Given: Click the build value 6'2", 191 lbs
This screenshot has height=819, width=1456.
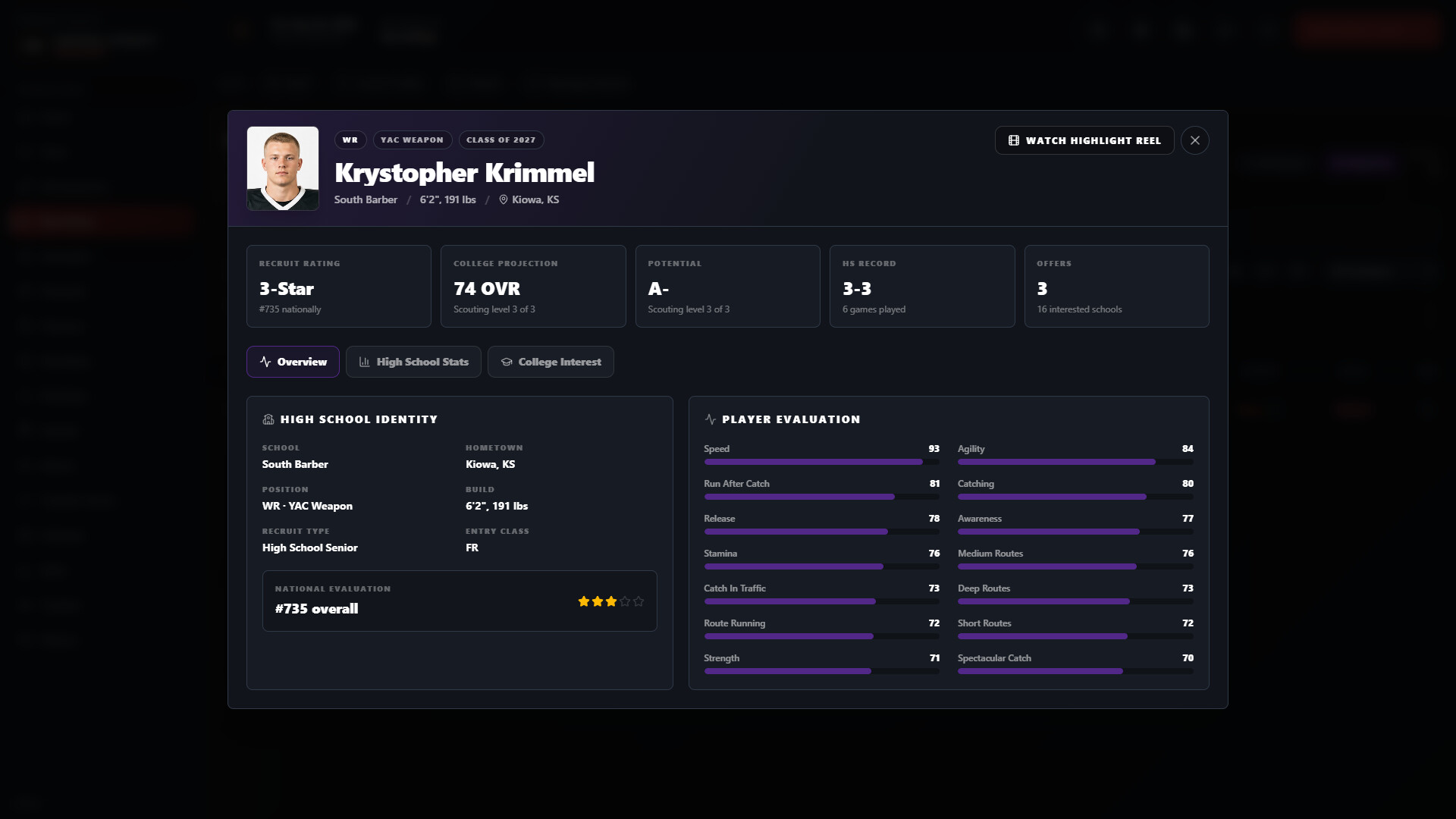Looking at the screenshot, I should (497, 506).
